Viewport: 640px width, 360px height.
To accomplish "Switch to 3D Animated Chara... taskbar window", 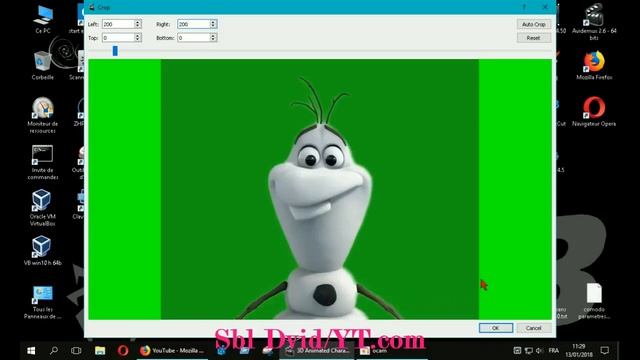I will (318, 351).
